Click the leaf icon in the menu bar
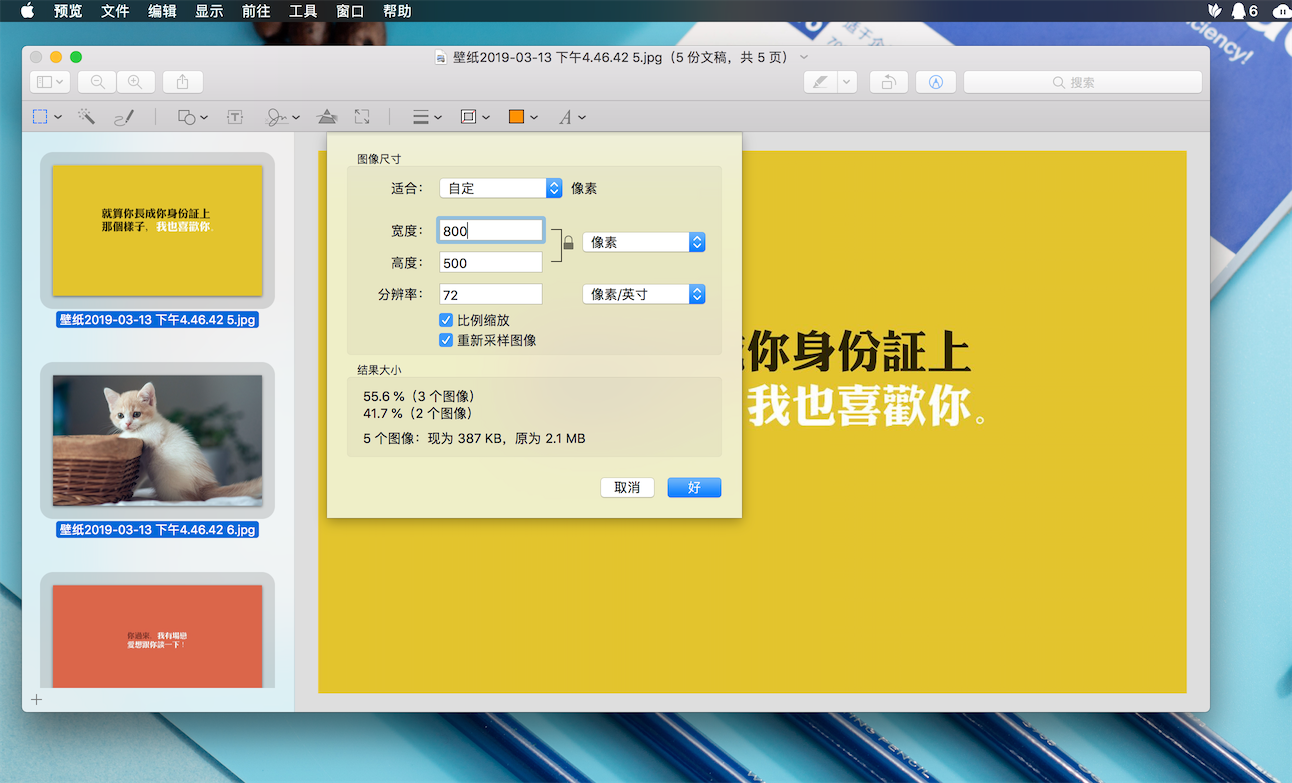The height and width of the screenshot is (783, 1292). pos(1214,11)
